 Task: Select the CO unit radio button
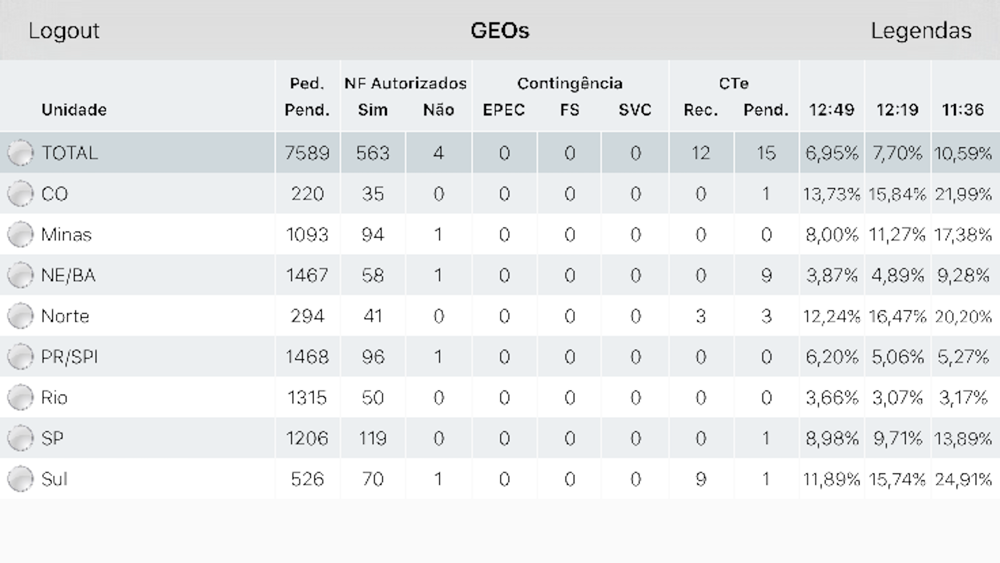pos(20,194)
